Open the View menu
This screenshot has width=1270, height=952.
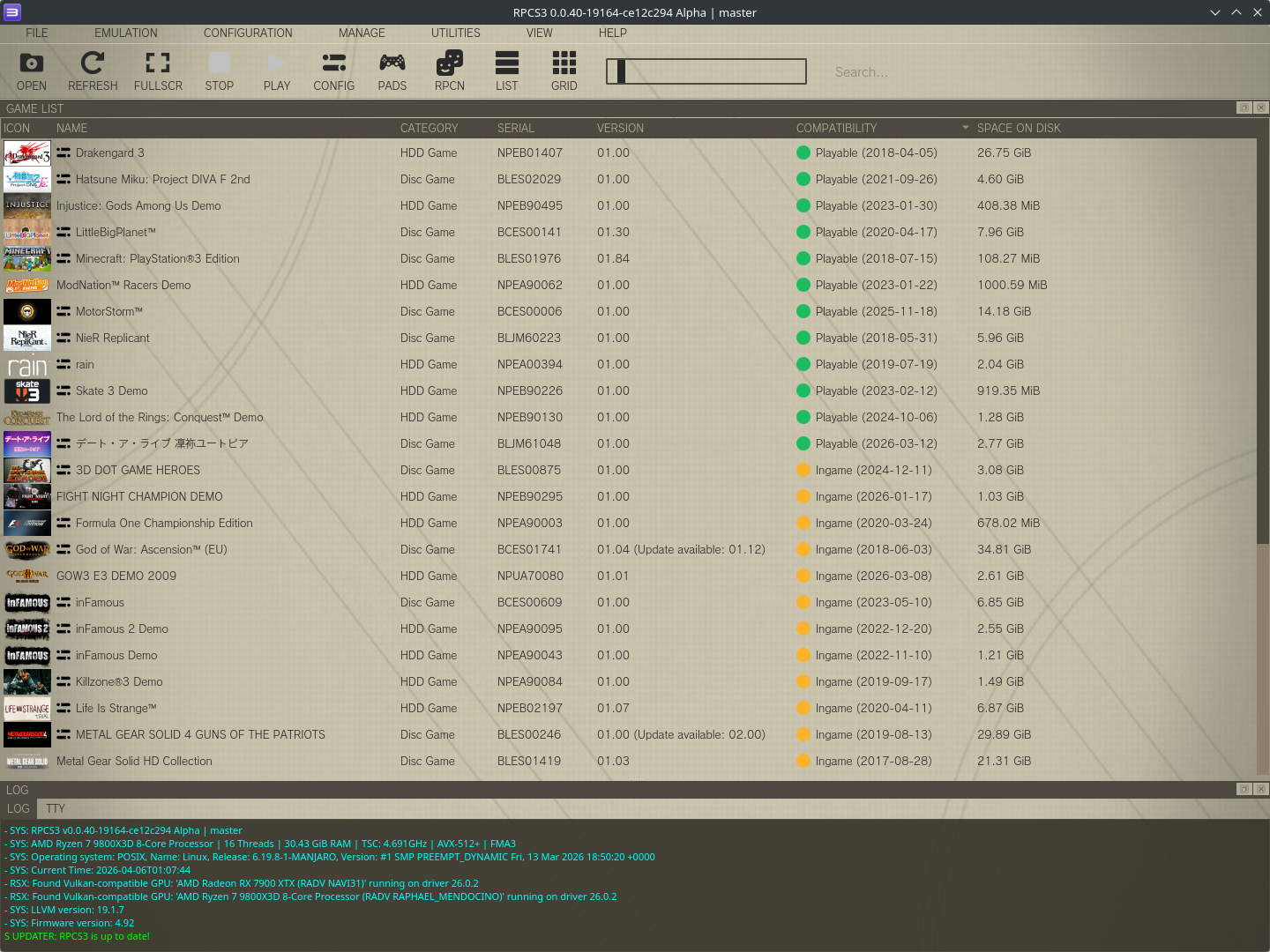point(540,33)
